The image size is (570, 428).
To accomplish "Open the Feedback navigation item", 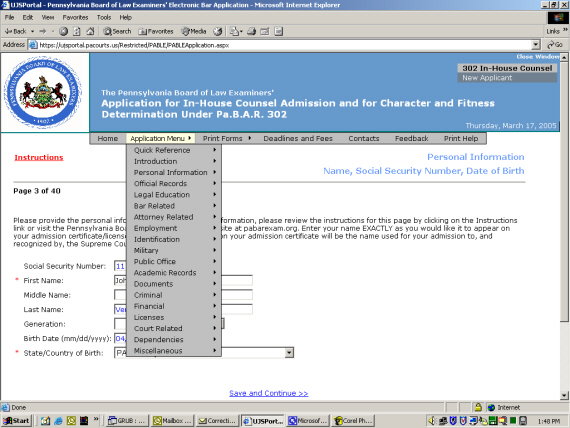I will (412, 139).
